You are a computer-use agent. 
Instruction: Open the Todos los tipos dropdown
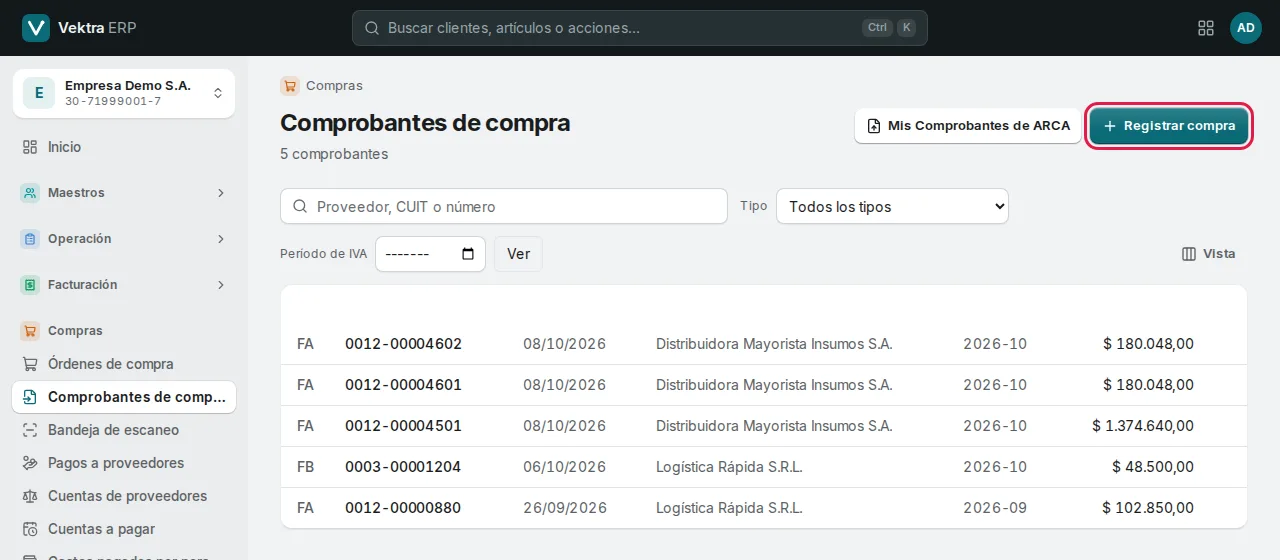coord(892,207)
